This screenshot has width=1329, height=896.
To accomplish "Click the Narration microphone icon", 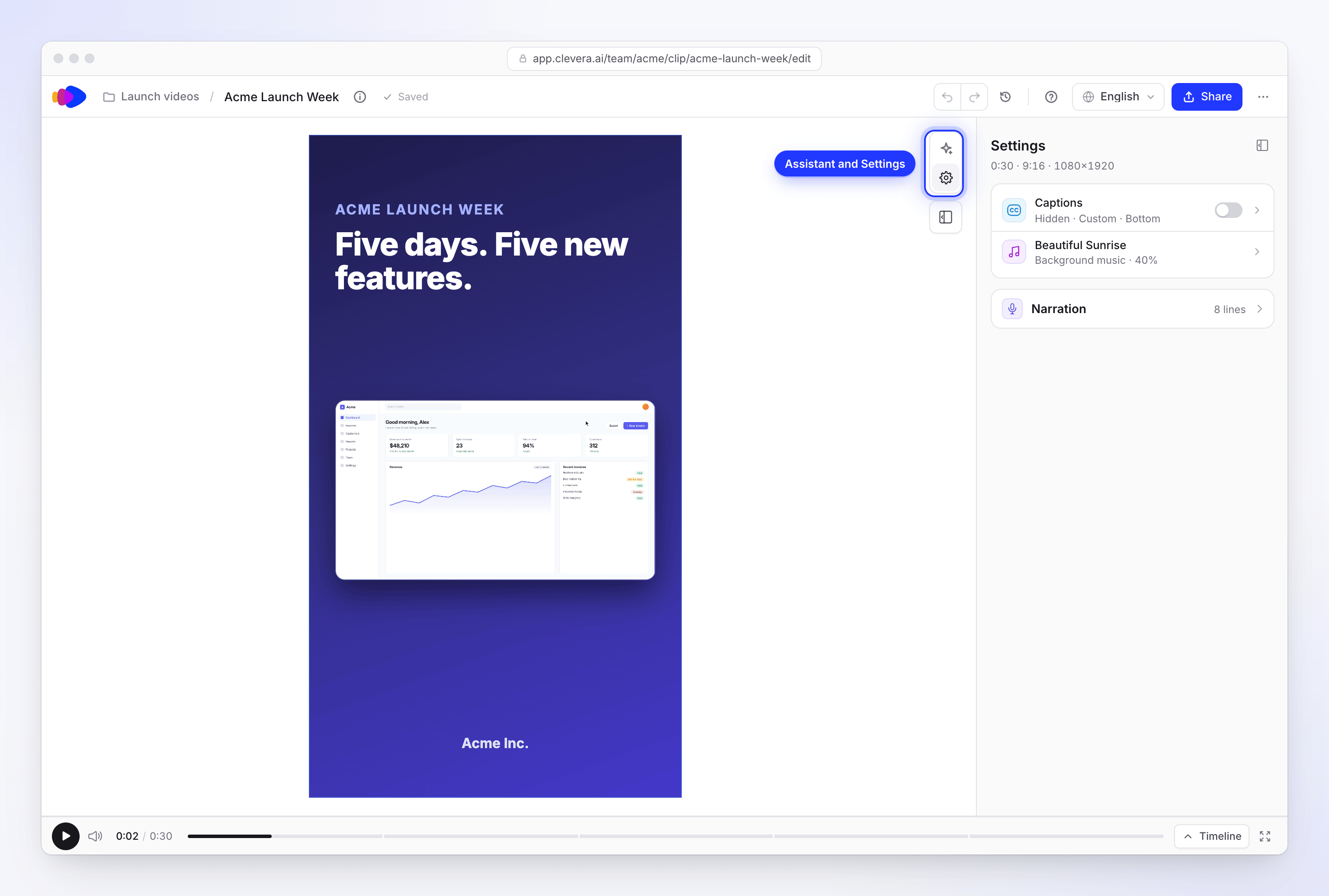I will click(1012, 309).
